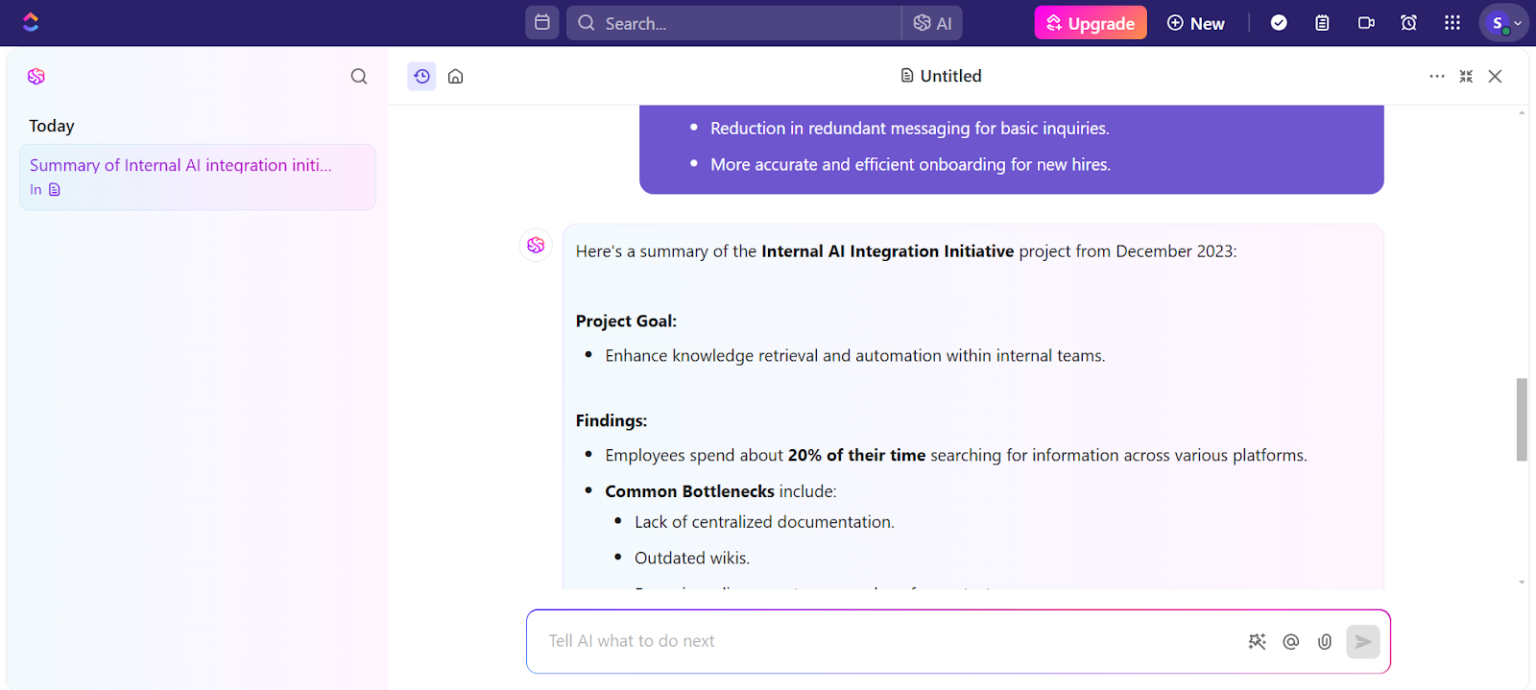Toggle the chat history panel icon

(422, 76)
